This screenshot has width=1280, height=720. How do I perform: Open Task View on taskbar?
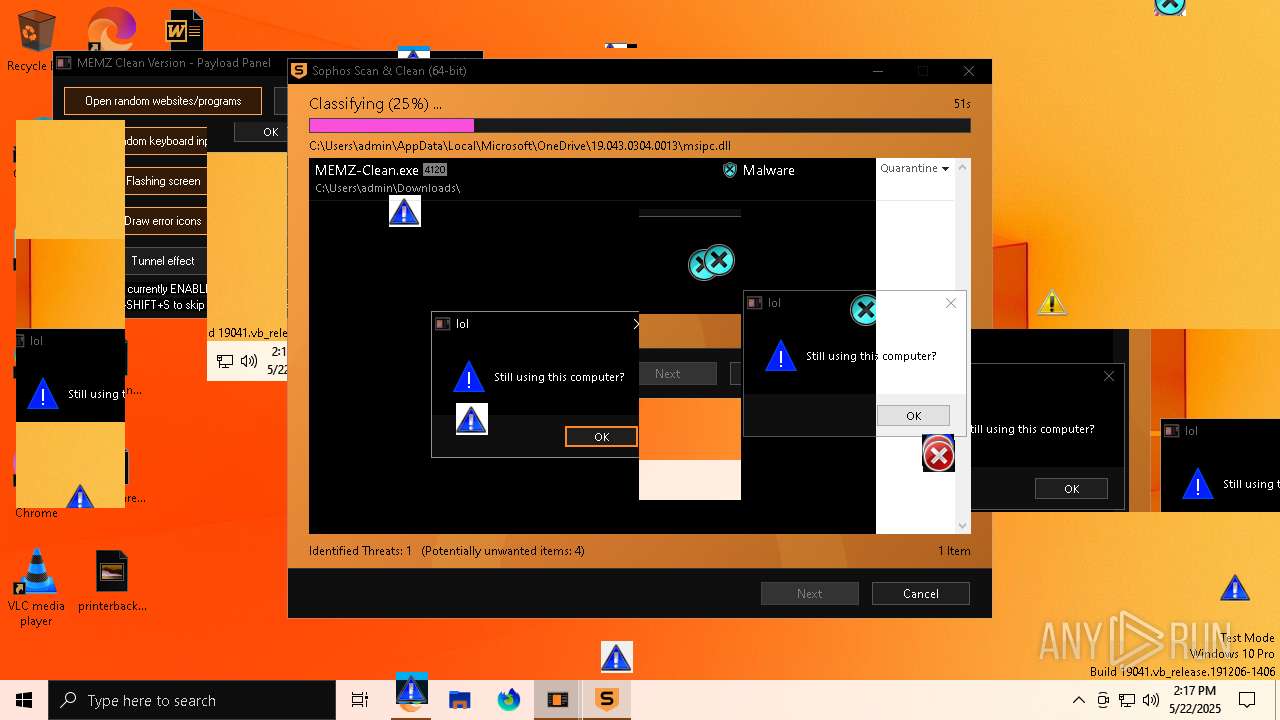360,700
